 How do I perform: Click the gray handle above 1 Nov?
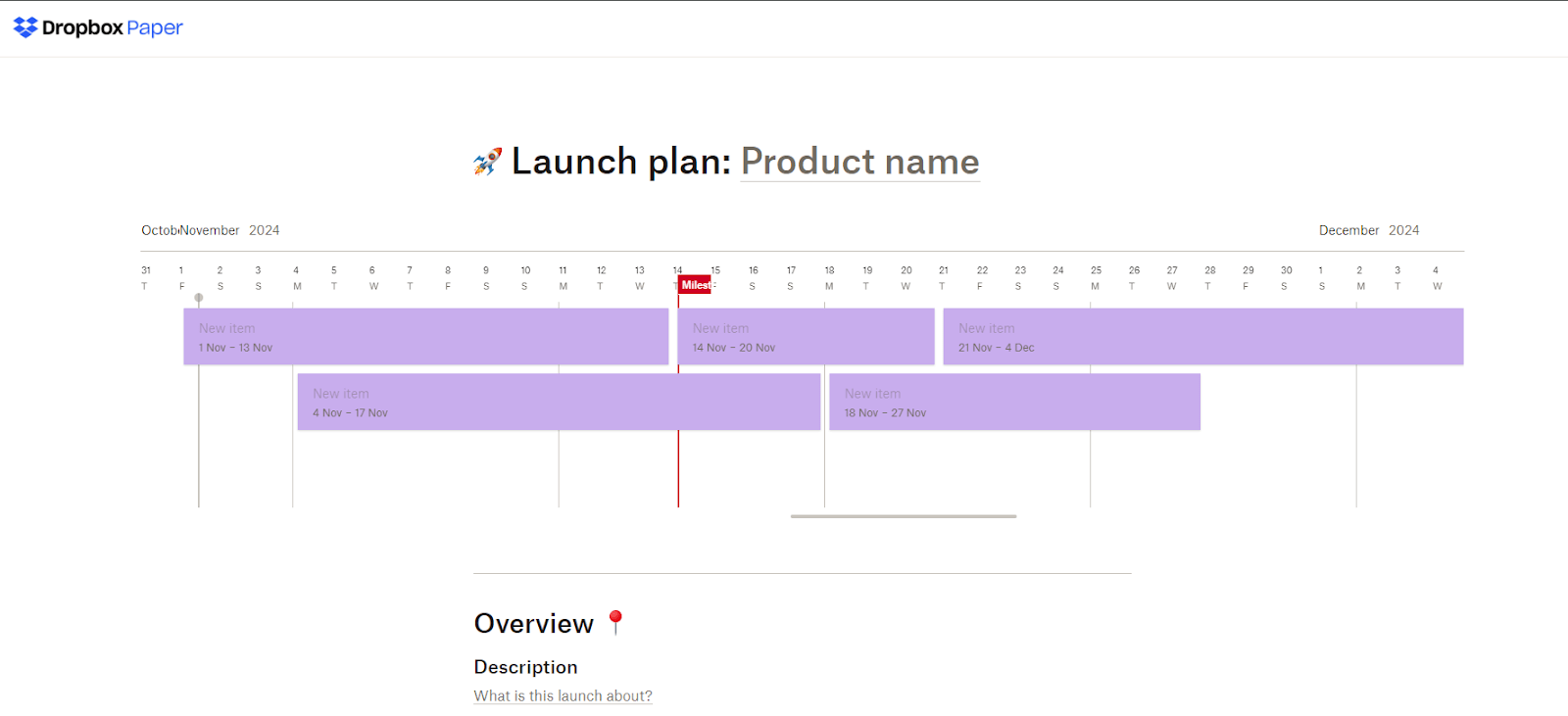198,297
